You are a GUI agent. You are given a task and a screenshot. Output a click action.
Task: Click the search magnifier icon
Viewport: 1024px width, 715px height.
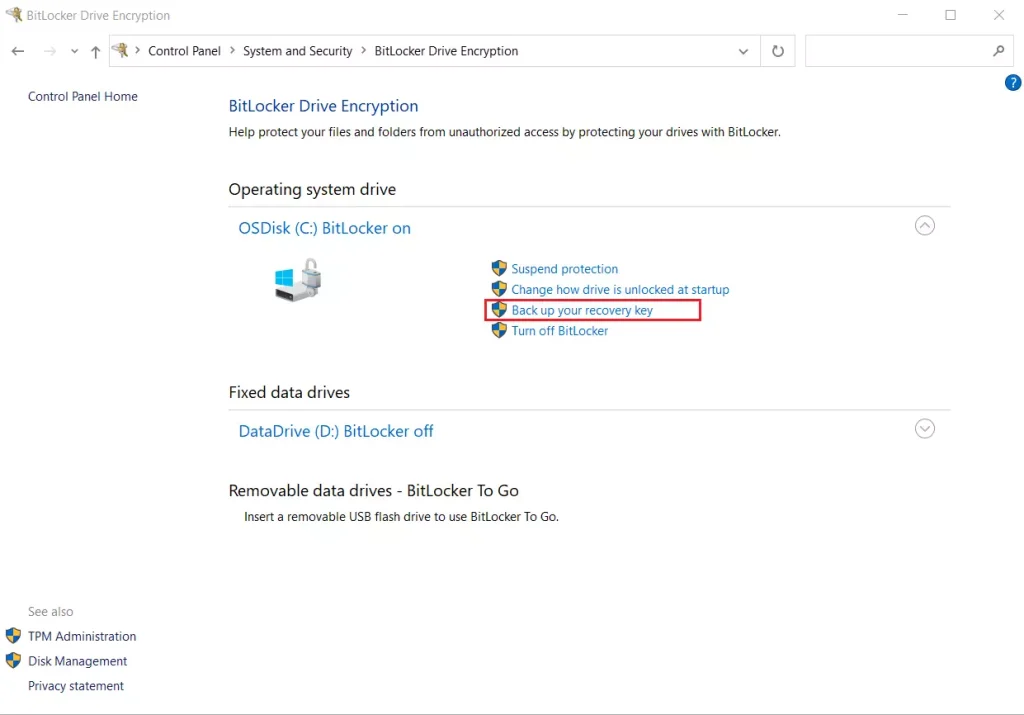click(x=999, y=51)
